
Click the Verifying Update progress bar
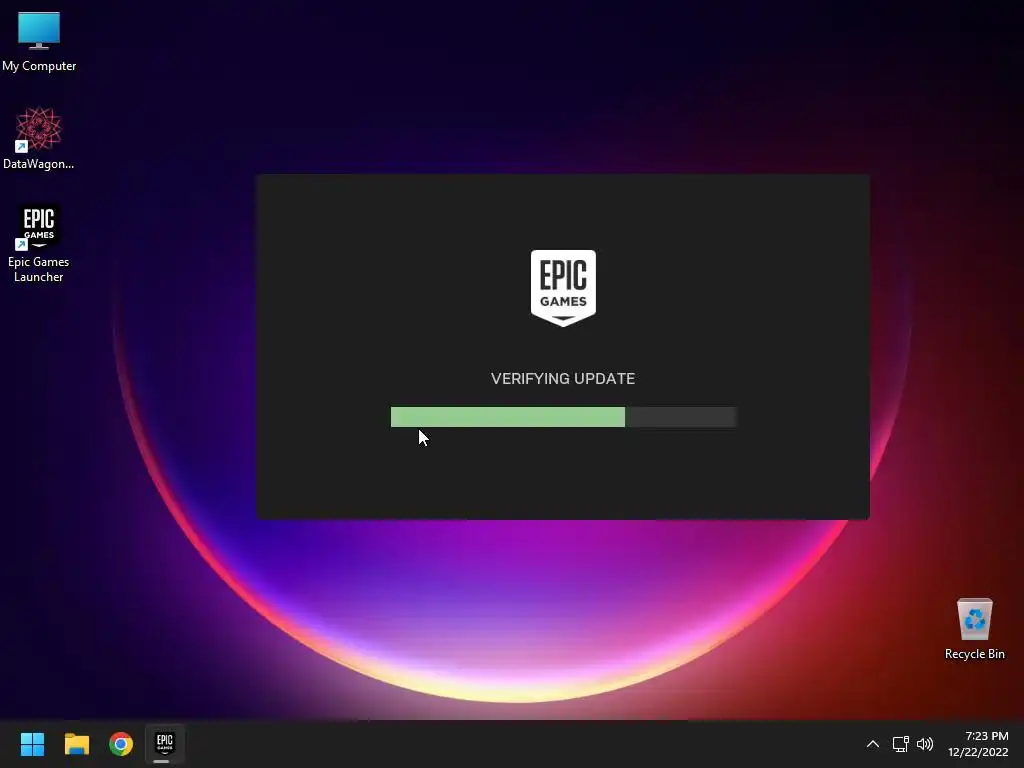tap(564, 417)
